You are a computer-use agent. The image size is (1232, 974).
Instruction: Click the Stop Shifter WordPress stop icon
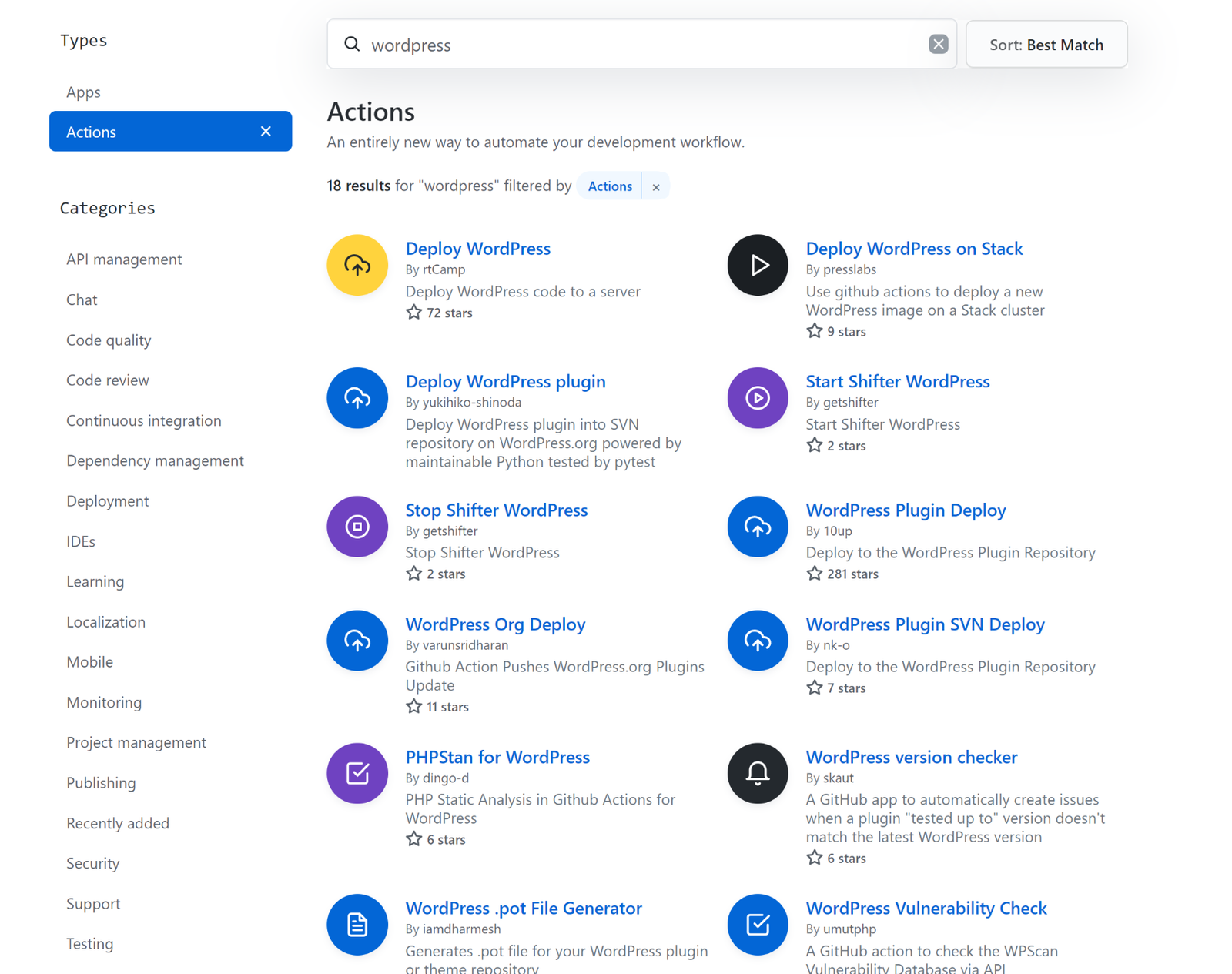357,527
